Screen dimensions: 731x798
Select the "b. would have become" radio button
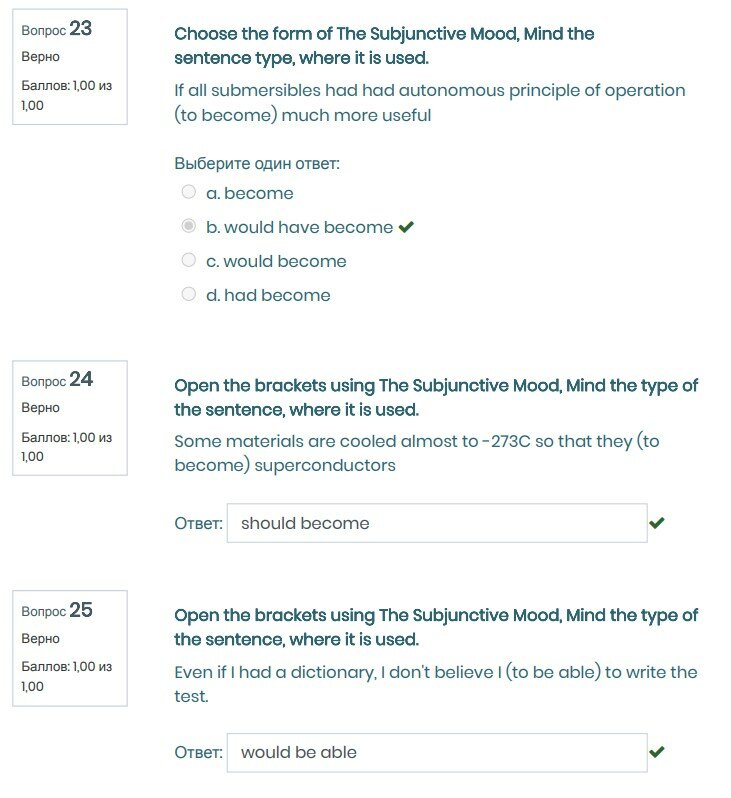(x=189, y=226)
